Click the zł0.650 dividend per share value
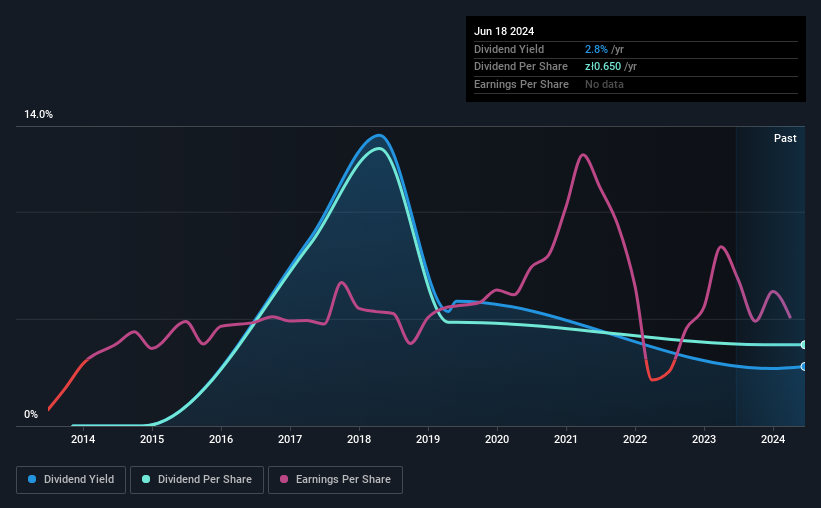 [603, 67]
